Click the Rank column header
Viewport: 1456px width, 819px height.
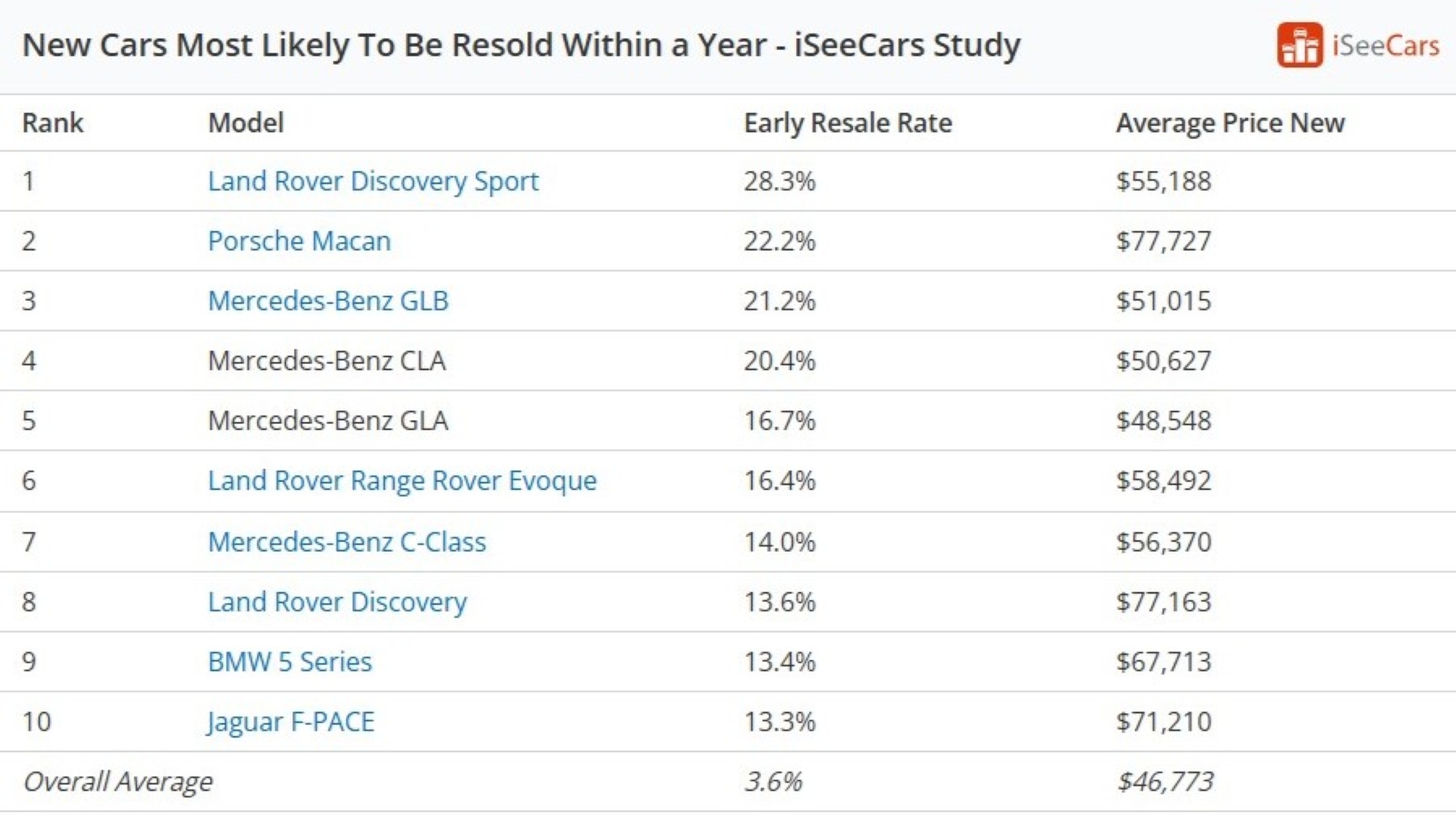click(x=53, y=123)
